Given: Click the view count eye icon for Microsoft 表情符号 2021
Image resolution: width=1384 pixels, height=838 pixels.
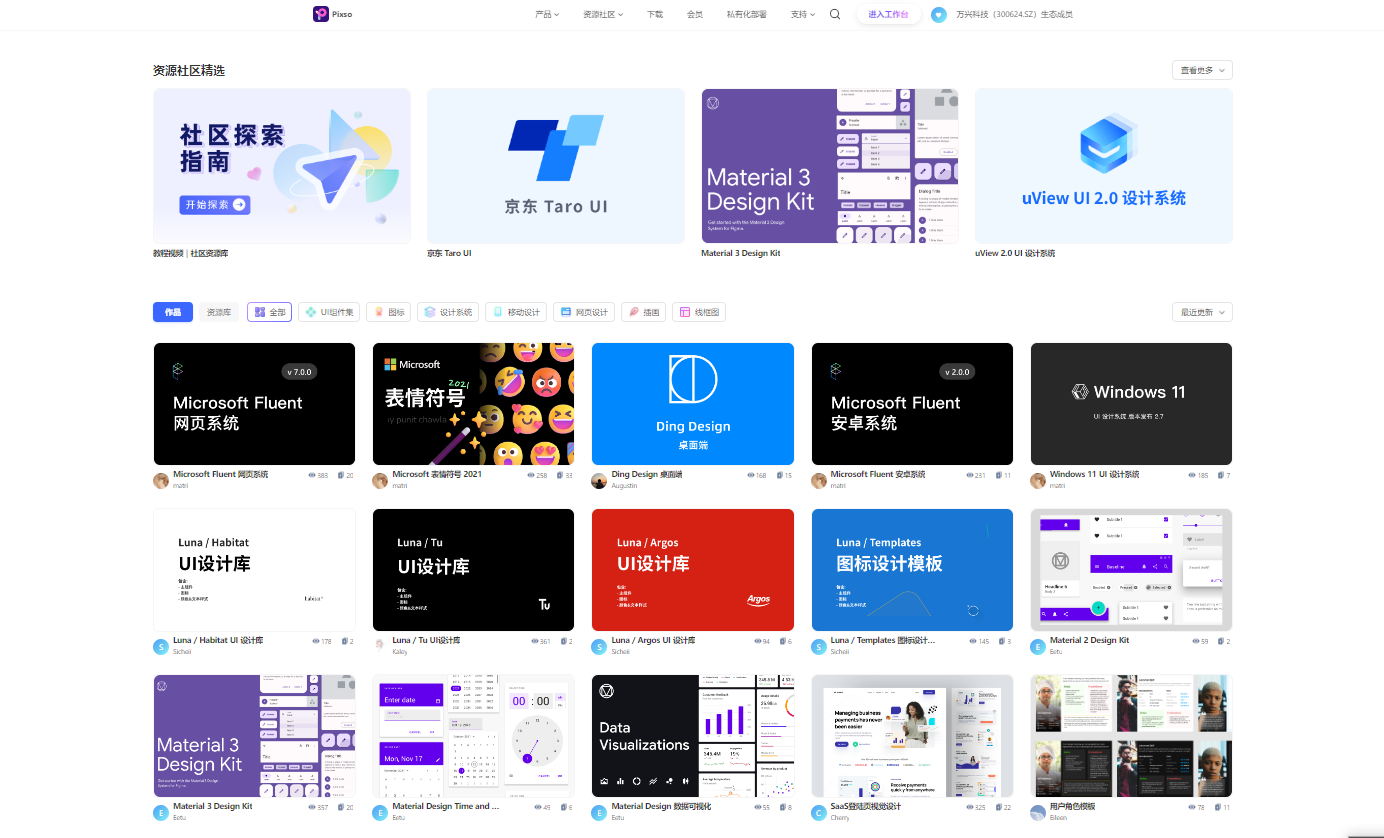Looking at the screenshot, I should tap(531, 475).
